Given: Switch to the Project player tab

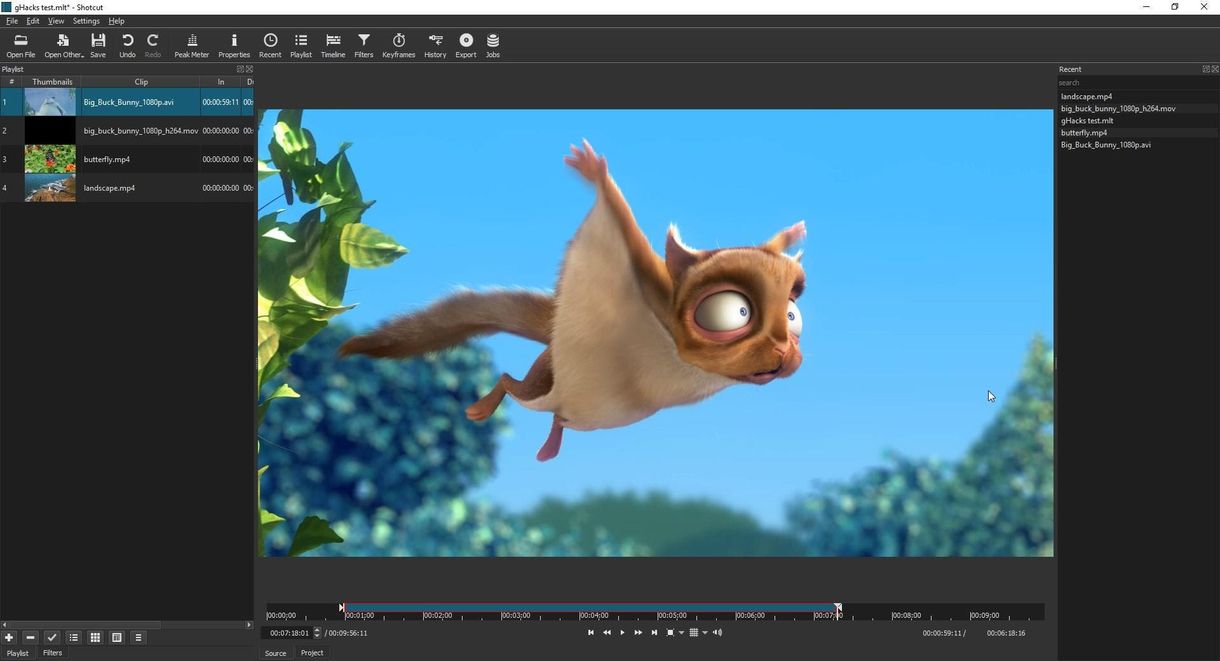Looking at the screenshot, I should [x=312, y=653].
